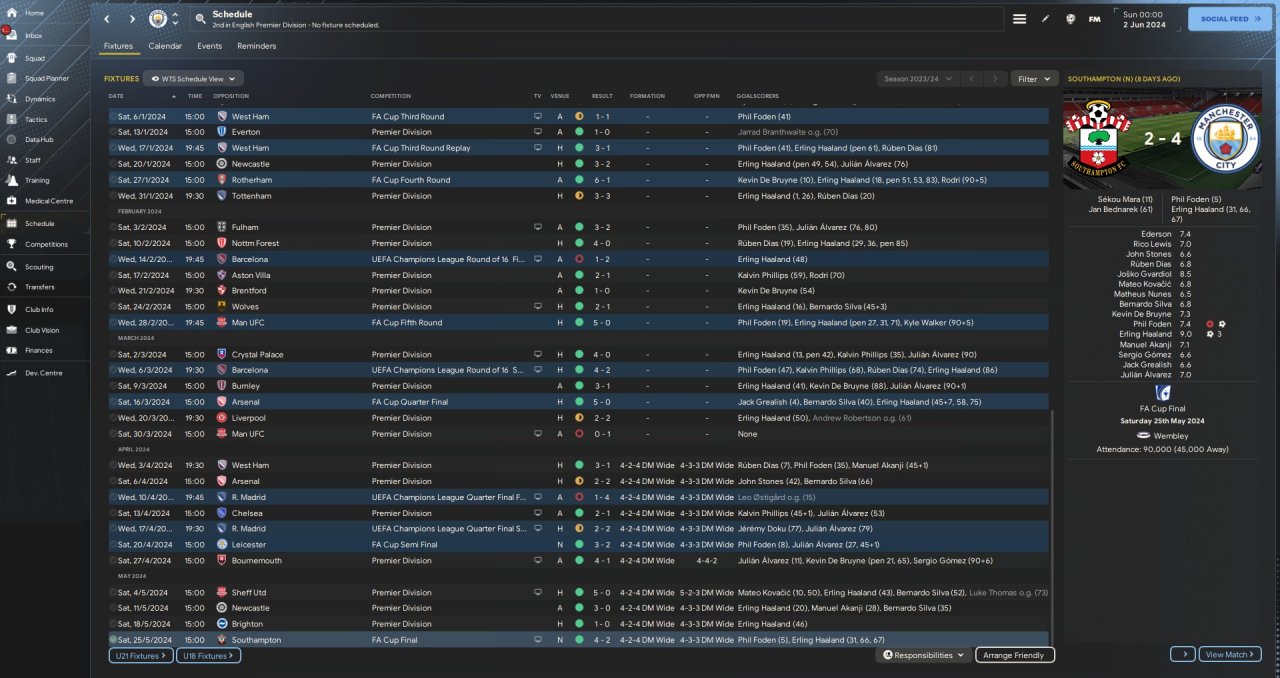Select the Southampton FA Cup Final row marker

(113, 639)
